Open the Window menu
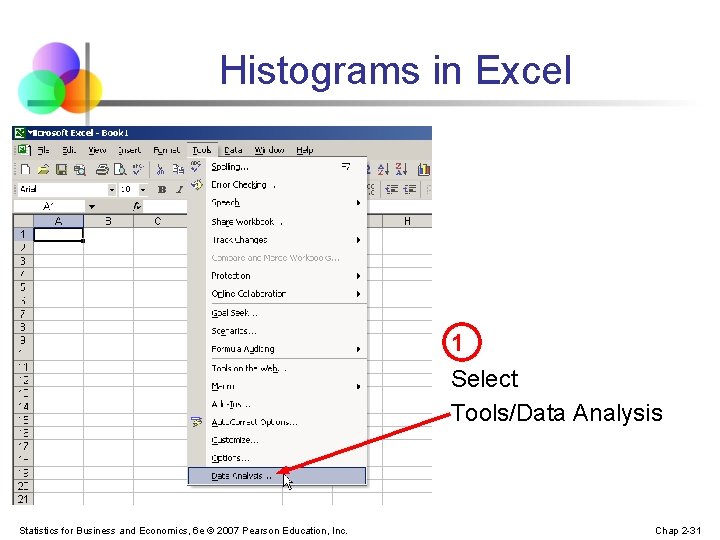The image size is (720, 540). click(x=269, y=150)
